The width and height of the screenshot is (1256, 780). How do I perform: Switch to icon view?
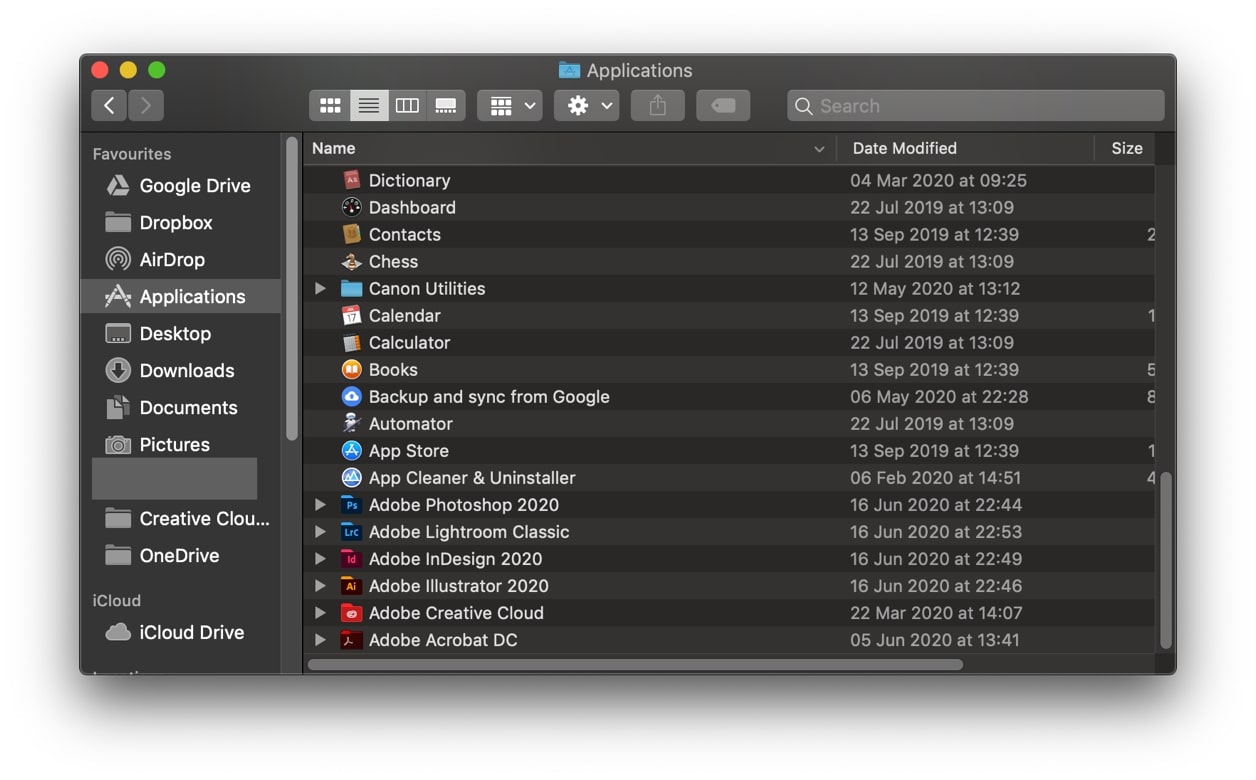point(330,105)
